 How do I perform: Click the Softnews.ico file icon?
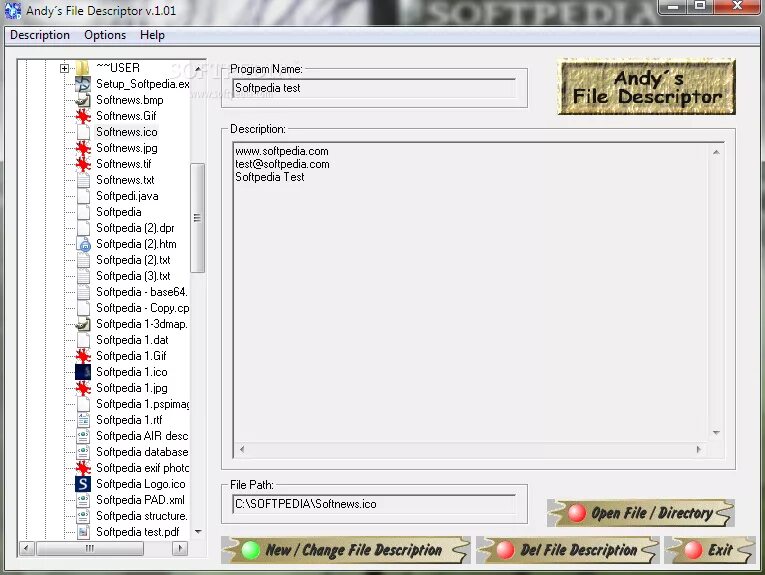coord(83,132)
